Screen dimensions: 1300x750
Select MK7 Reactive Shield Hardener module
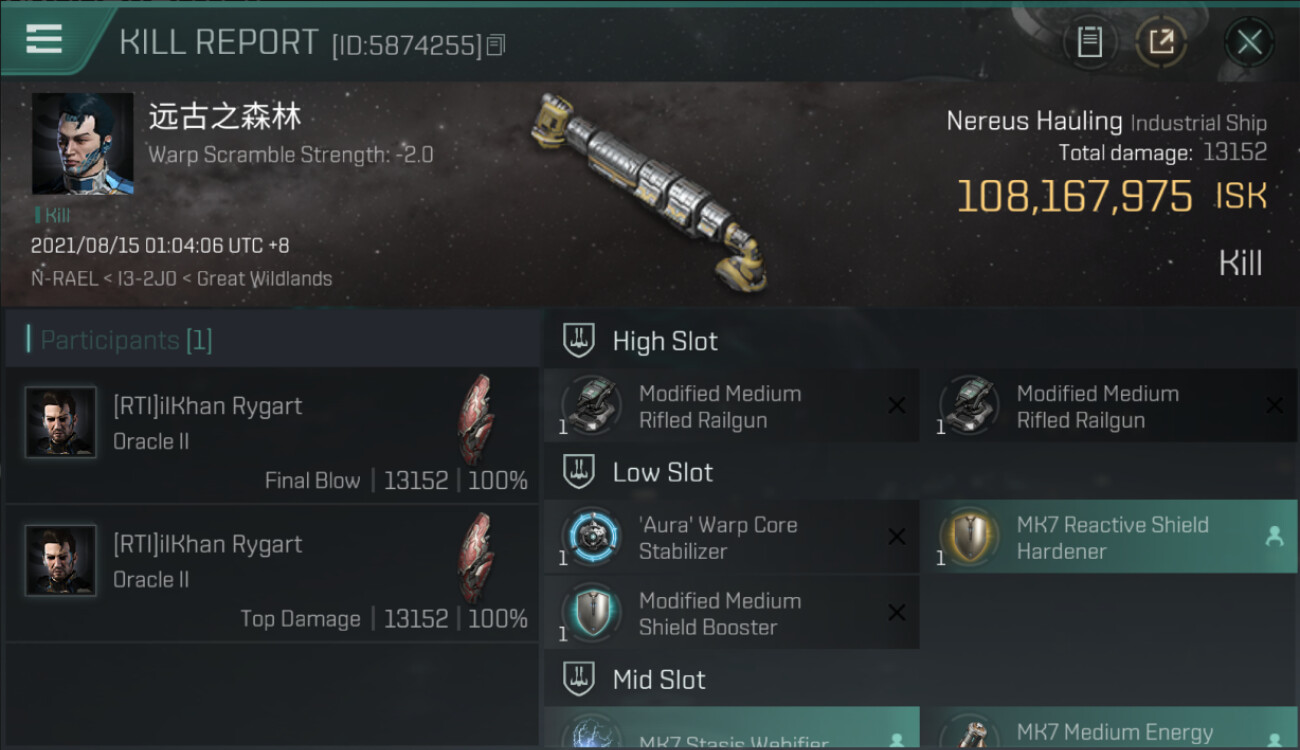[x=1110, y=537]
